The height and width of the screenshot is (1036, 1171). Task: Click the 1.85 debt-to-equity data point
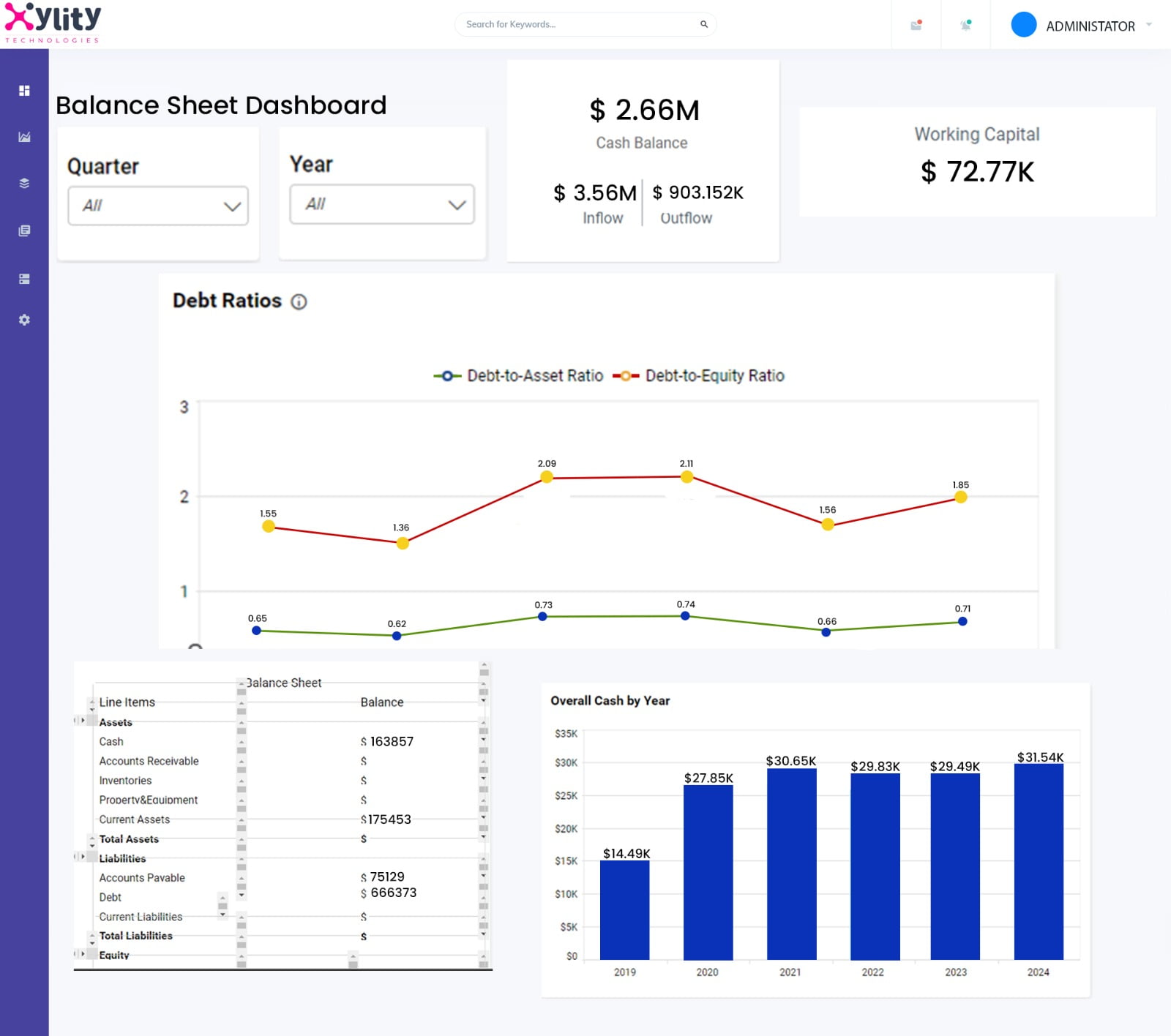click(x=961, y=498)
